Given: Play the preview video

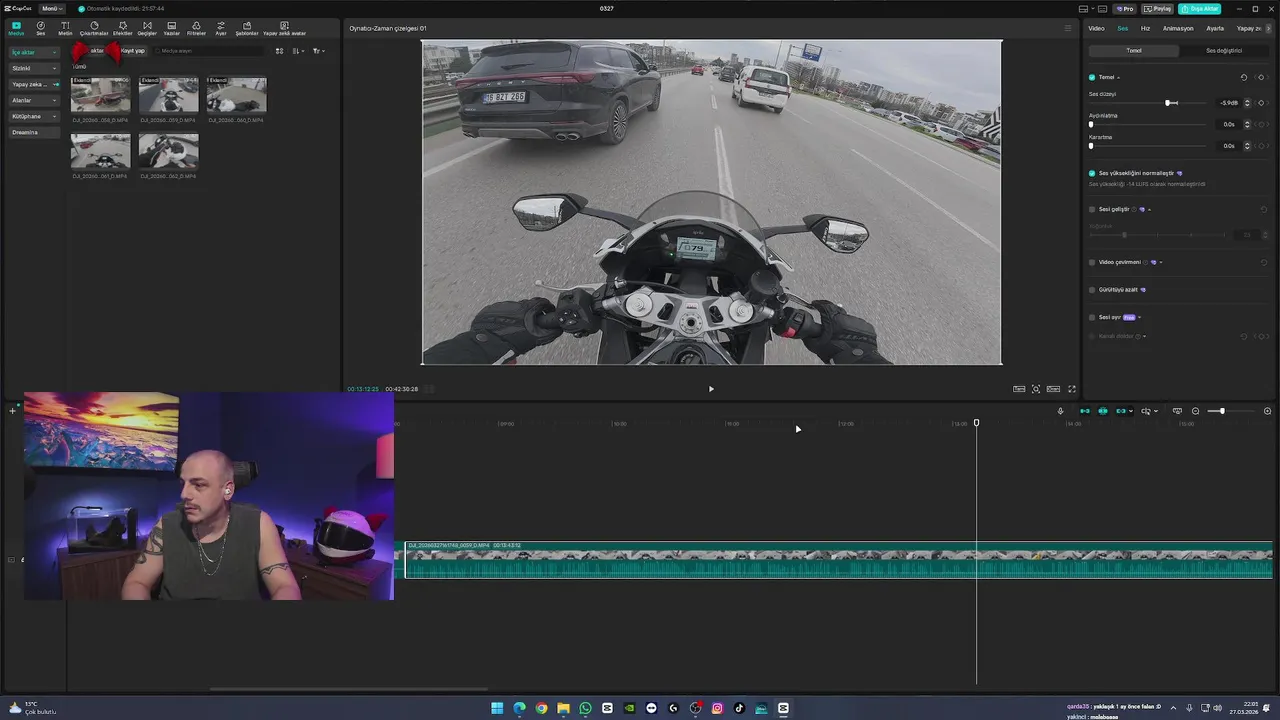Looking at the screenshot, I should click(711, 389).
